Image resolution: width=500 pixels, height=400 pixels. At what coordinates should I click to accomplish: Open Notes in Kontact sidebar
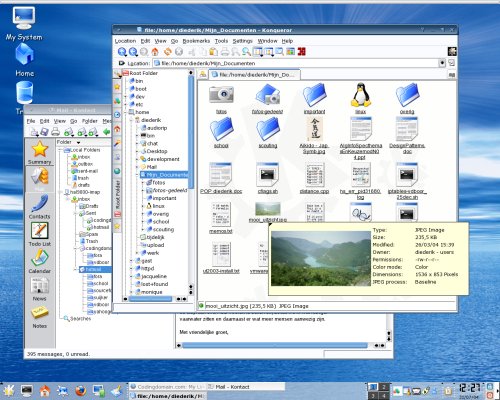(39, 316)
